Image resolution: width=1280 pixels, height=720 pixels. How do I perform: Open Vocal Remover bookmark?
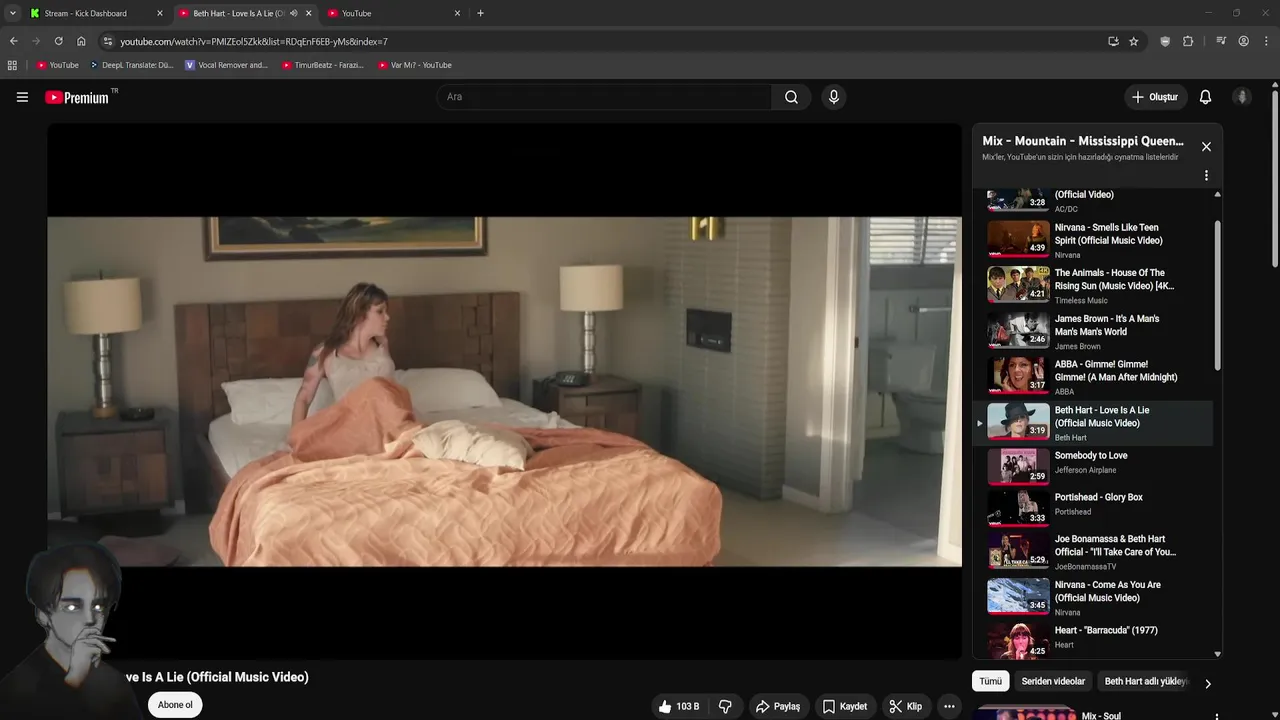coord(227,65)
